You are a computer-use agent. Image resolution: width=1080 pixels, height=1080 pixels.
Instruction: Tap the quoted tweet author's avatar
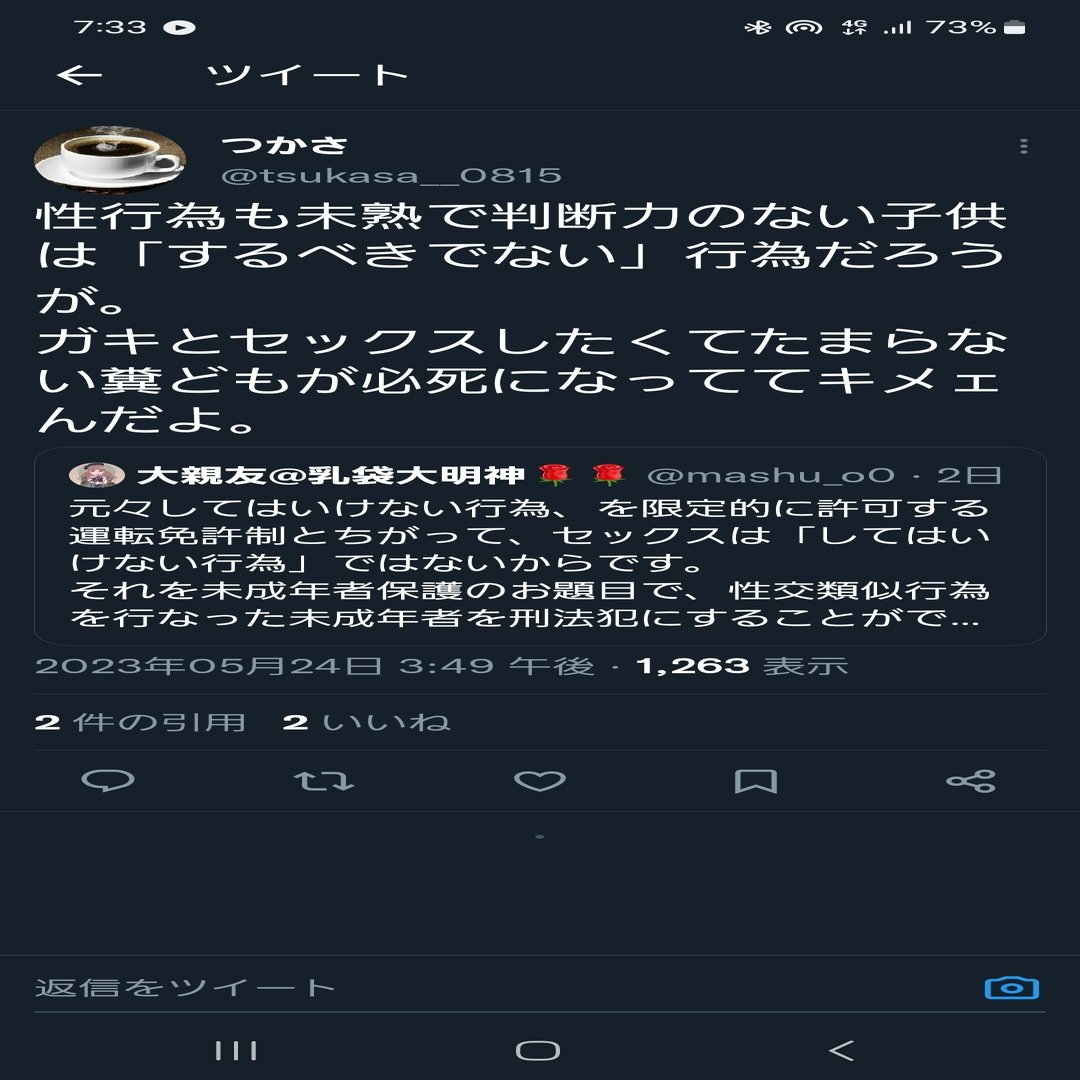pos(97,475)
